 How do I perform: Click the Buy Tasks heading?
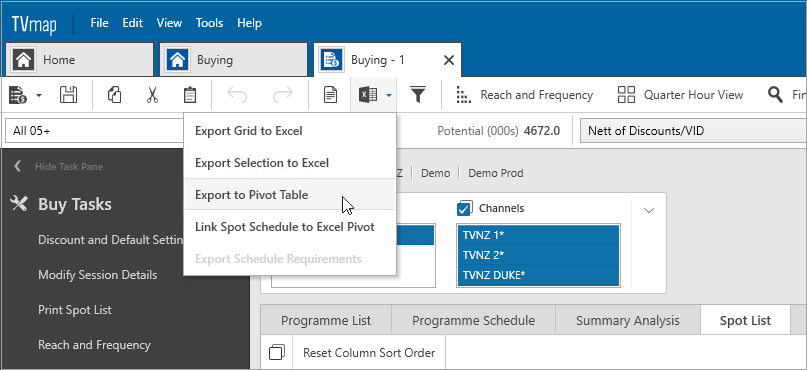pos(75,204)
